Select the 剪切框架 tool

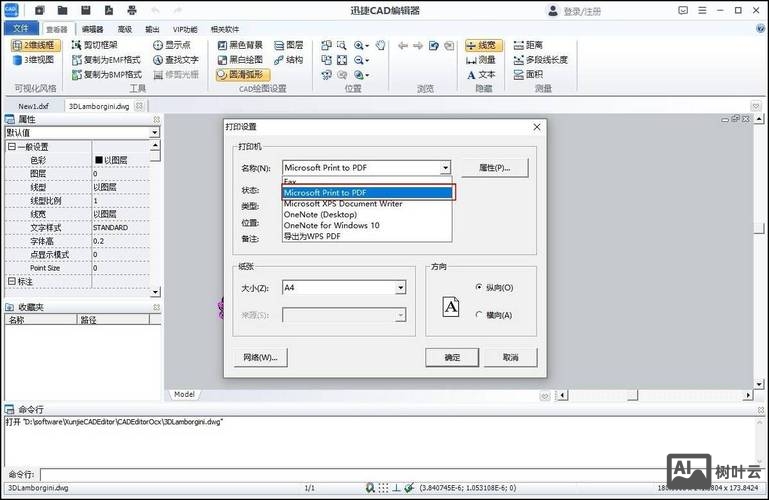click(x=95, y=45)
